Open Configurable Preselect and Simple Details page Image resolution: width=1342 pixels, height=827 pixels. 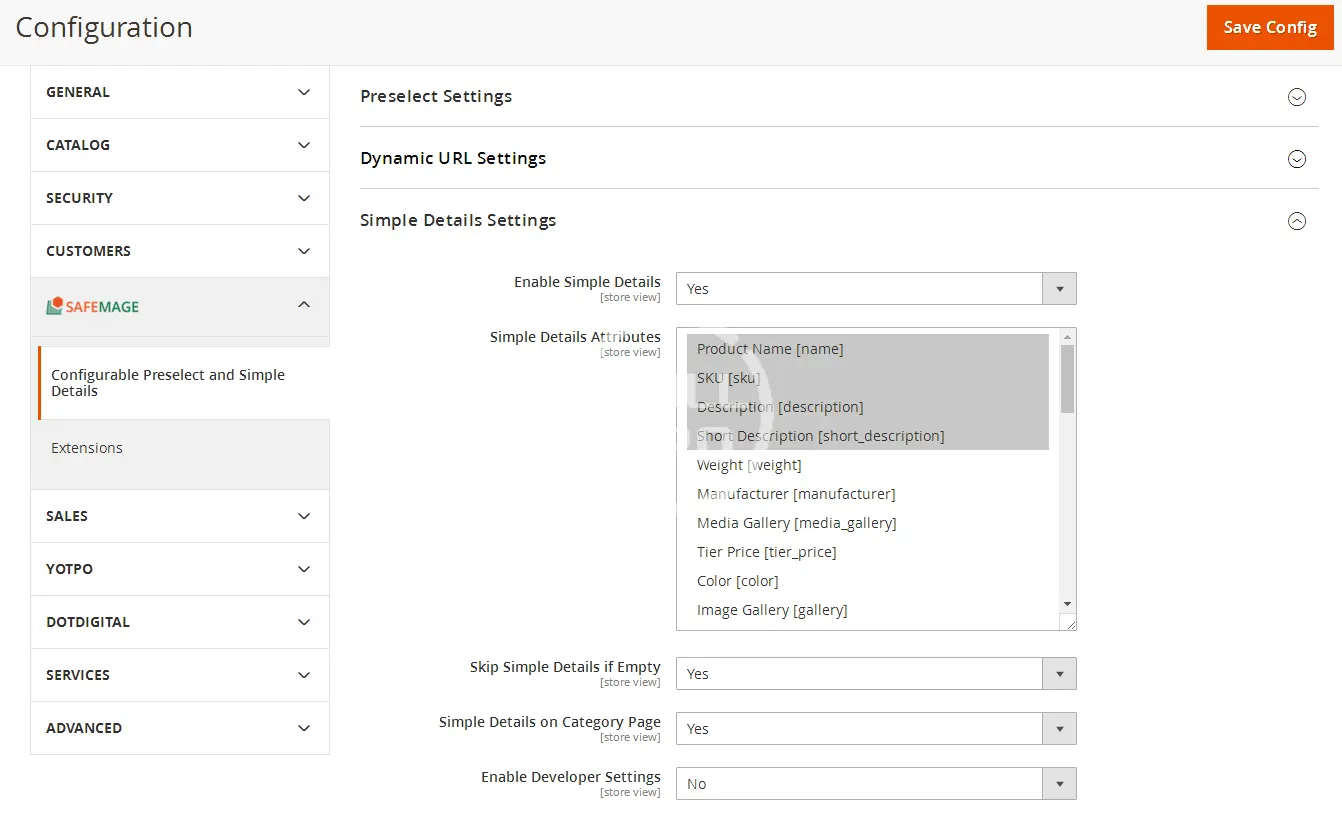coord(168,383)
